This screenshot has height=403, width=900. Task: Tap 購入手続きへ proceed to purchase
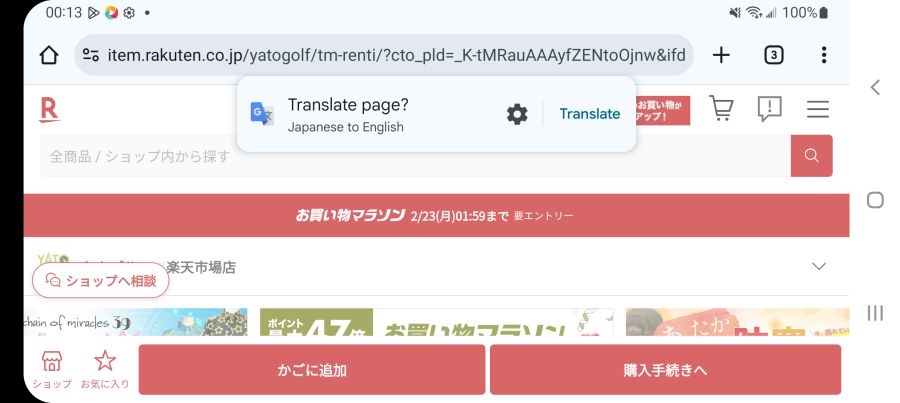coord(665,370)
